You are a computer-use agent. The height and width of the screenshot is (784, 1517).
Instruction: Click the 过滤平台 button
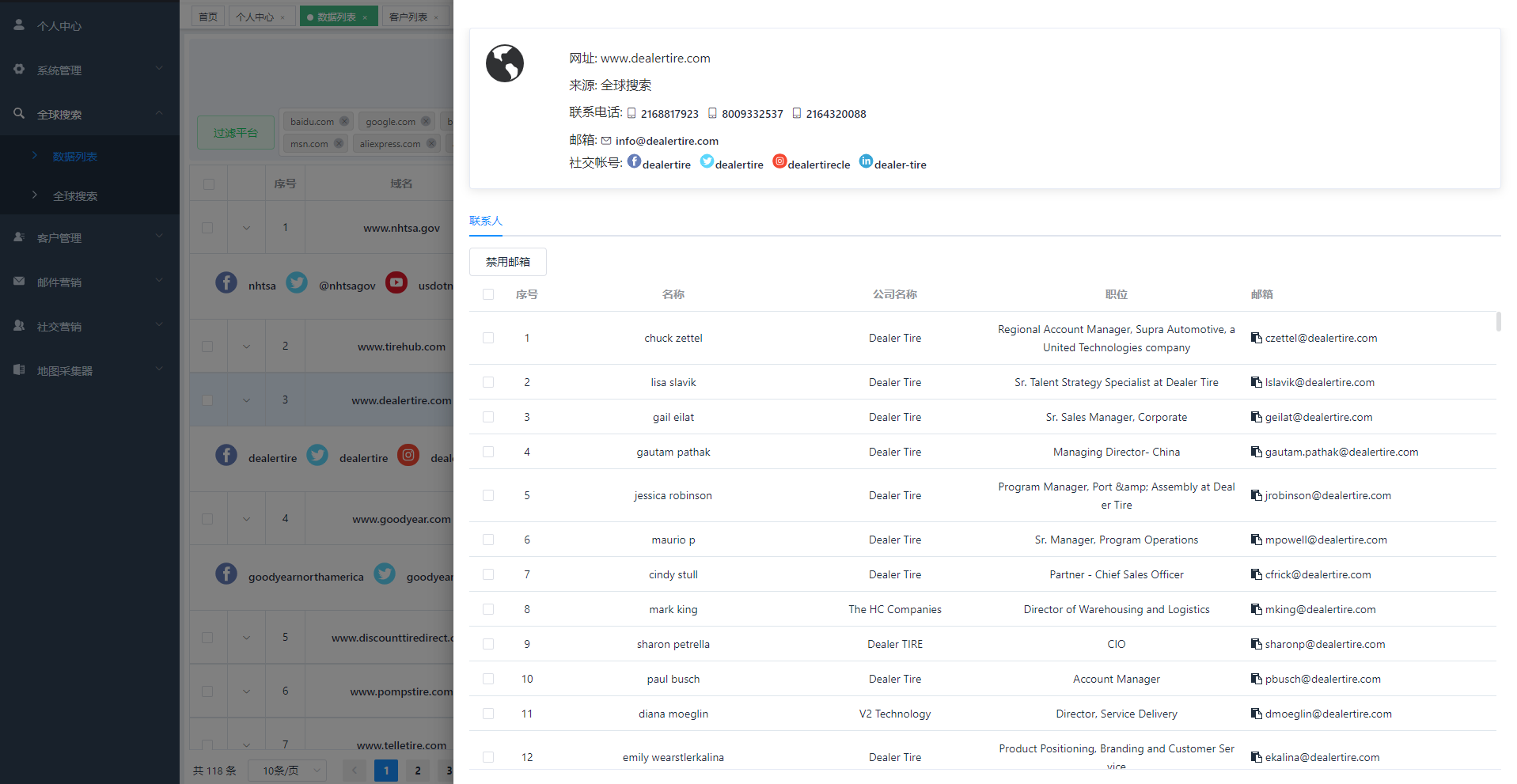pyautogui.click(x=236, y=133)
